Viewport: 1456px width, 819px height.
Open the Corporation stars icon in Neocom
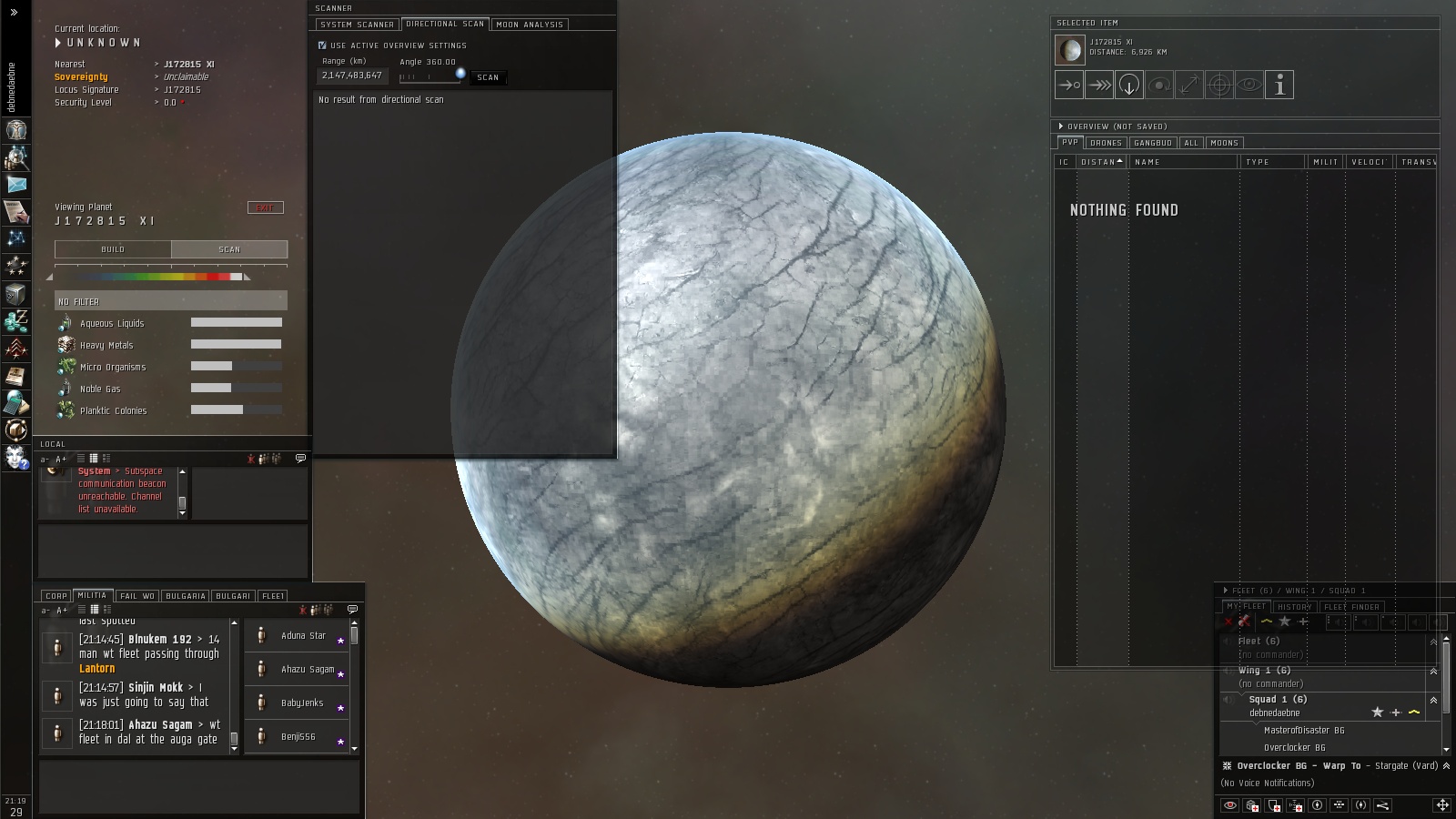16,266
